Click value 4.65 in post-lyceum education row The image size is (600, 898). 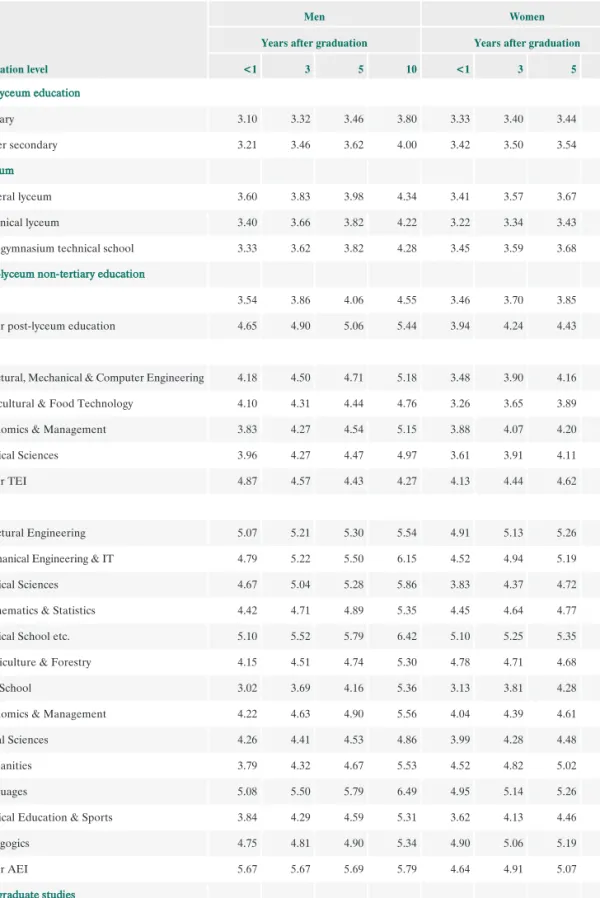pyautogui.click(x=247, y=326)
